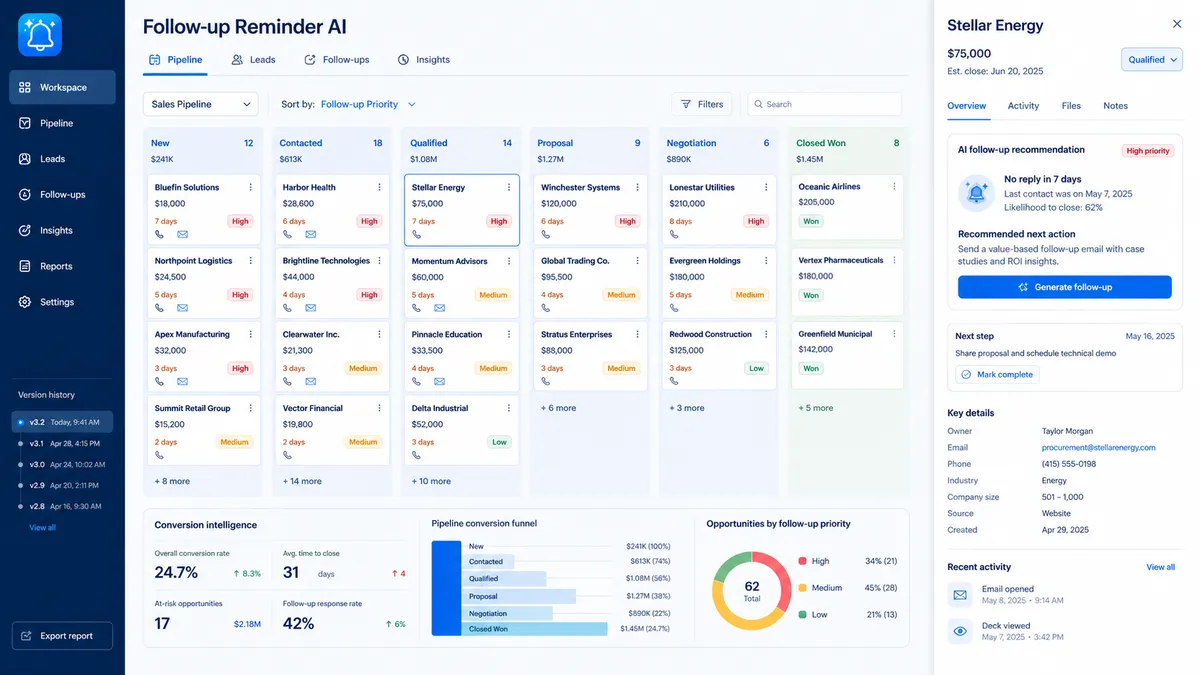Go to Workspace in sidebar
Viewport: 1200px width, 675px height.
pos(63,87)
